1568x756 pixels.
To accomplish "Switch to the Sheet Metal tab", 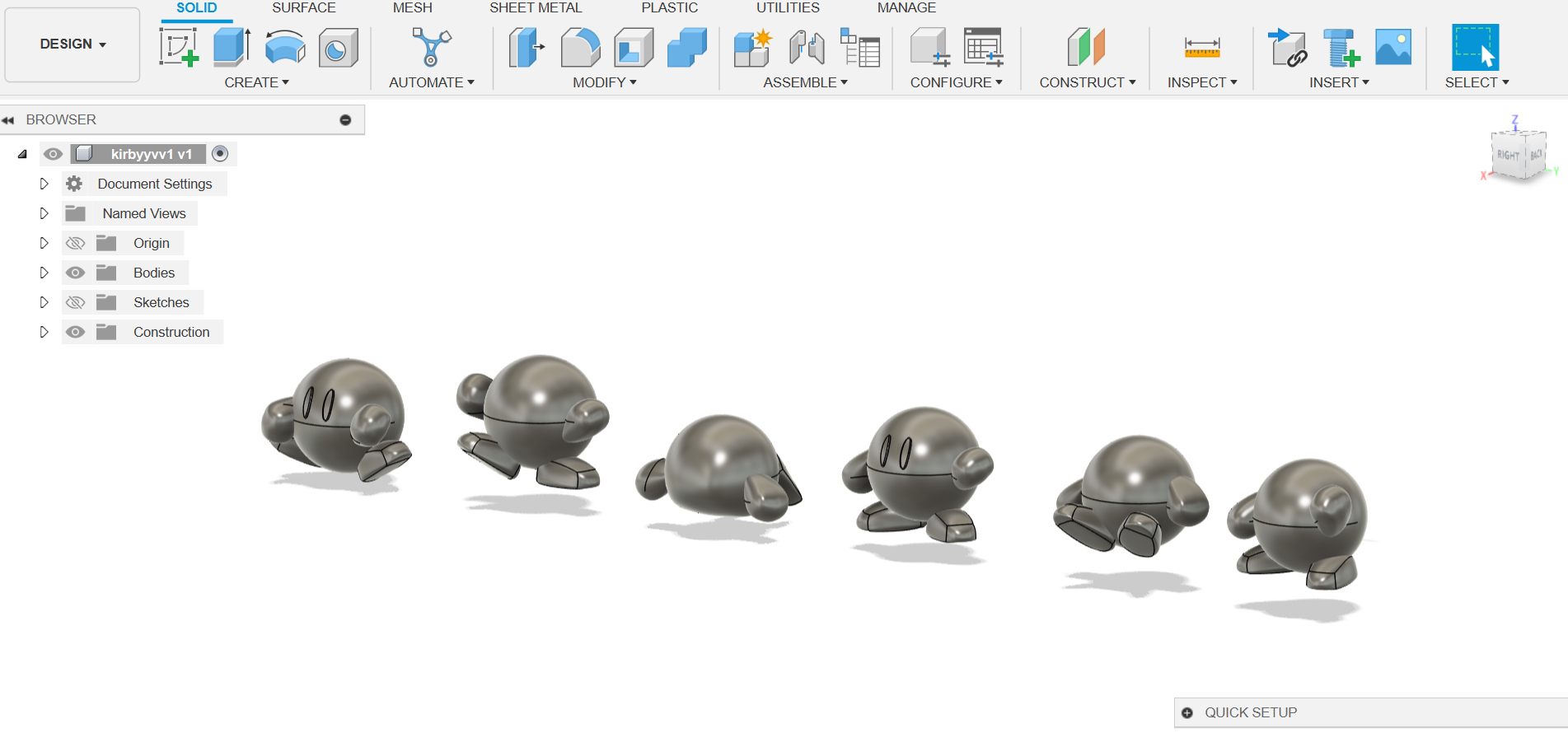I will [536, 8].
